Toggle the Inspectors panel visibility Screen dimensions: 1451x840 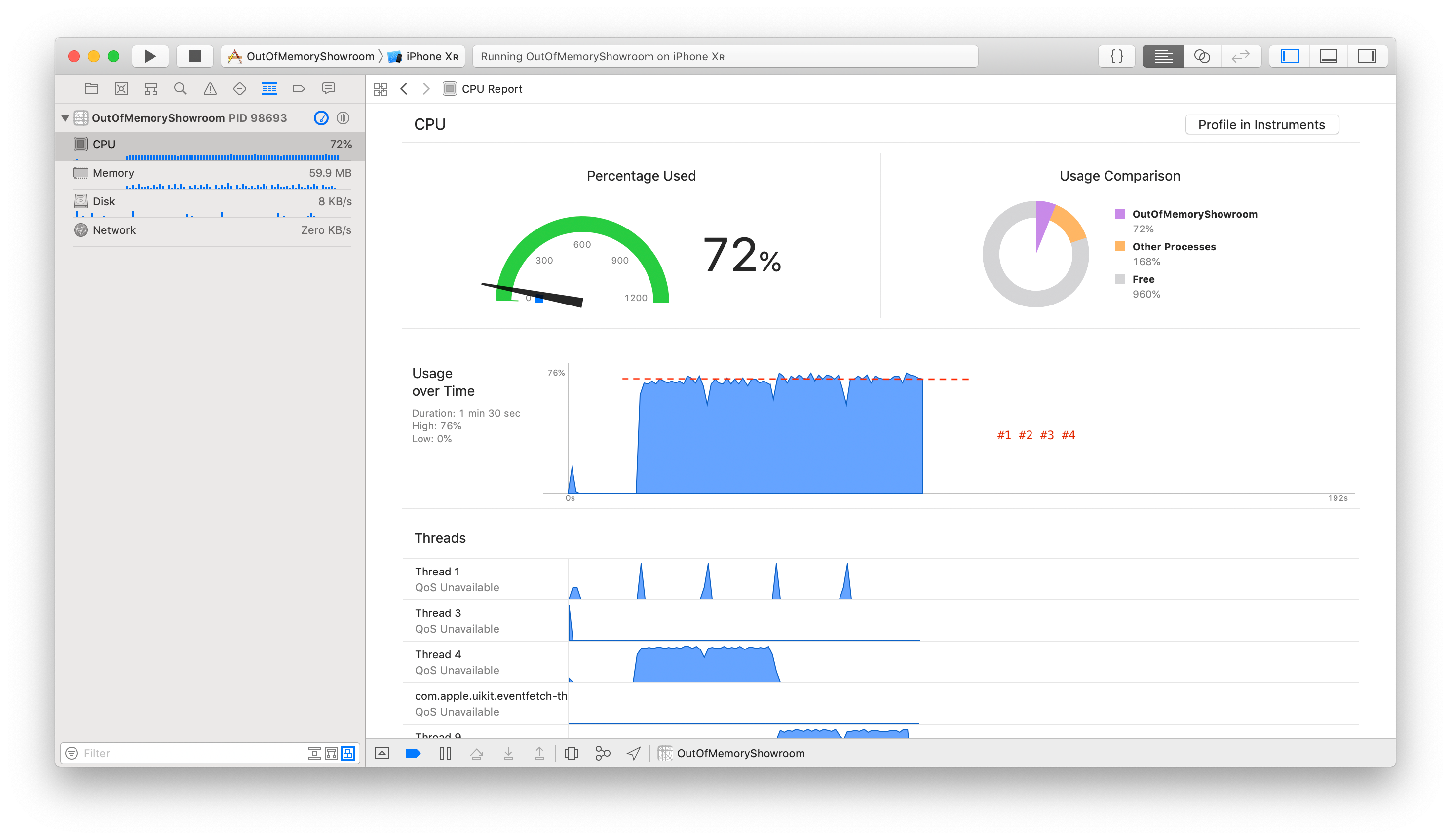1367,56
